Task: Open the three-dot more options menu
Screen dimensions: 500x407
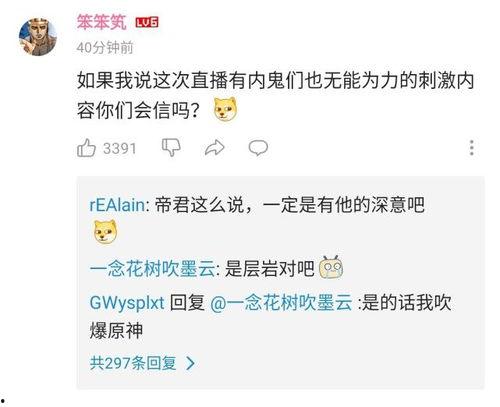Action: (471, 148)
